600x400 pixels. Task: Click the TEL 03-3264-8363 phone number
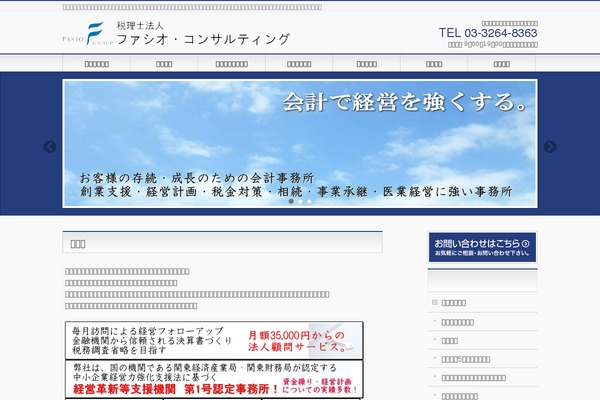click(488, 33)
